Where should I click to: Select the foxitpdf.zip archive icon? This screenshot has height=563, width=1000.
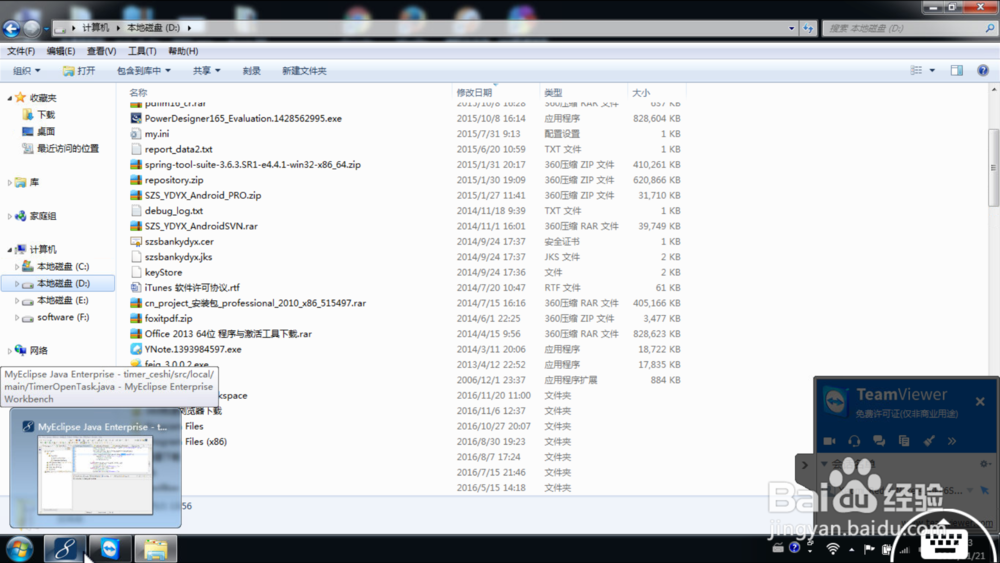[x=135, y=318]
